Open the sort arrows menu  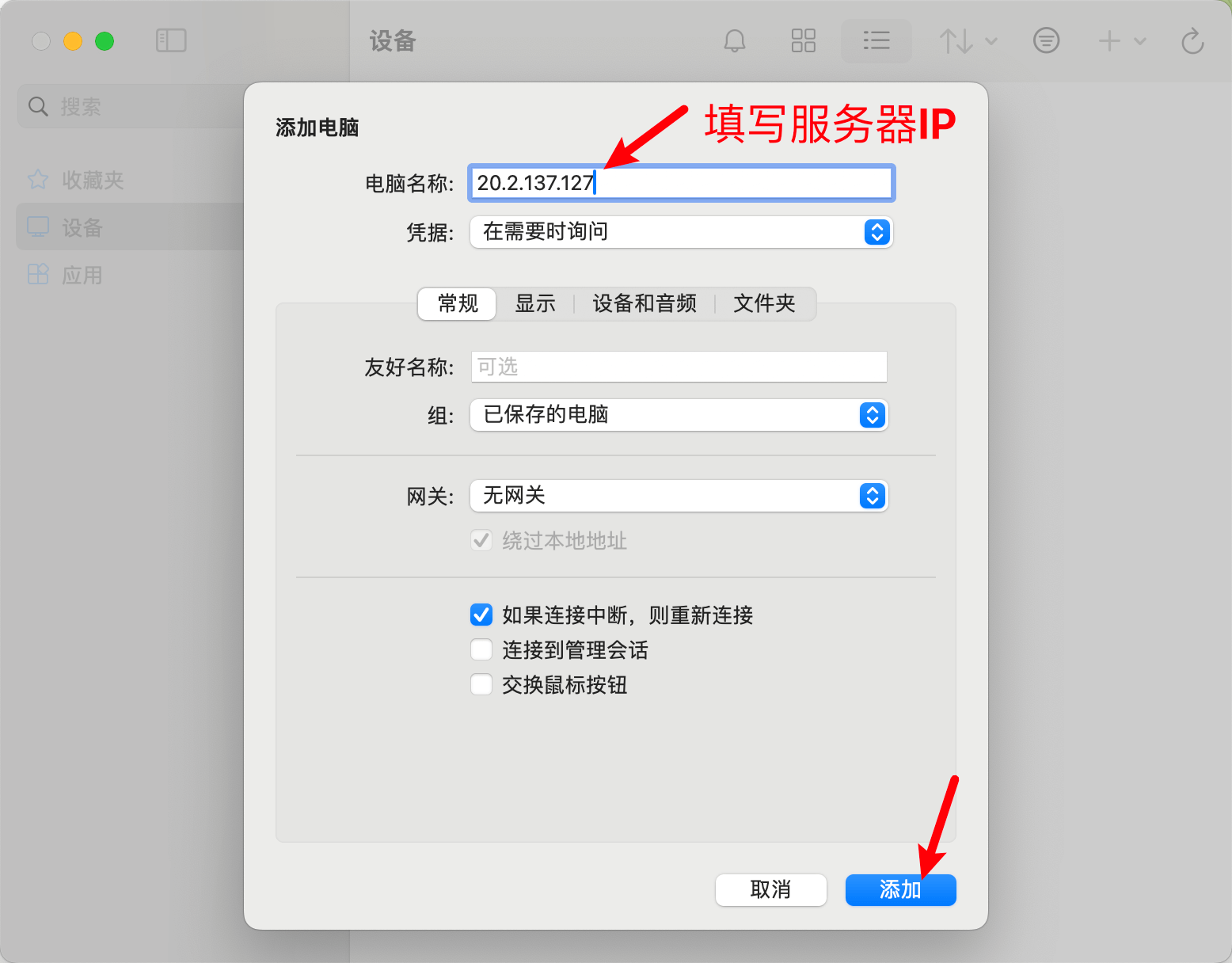click(968, 40)
